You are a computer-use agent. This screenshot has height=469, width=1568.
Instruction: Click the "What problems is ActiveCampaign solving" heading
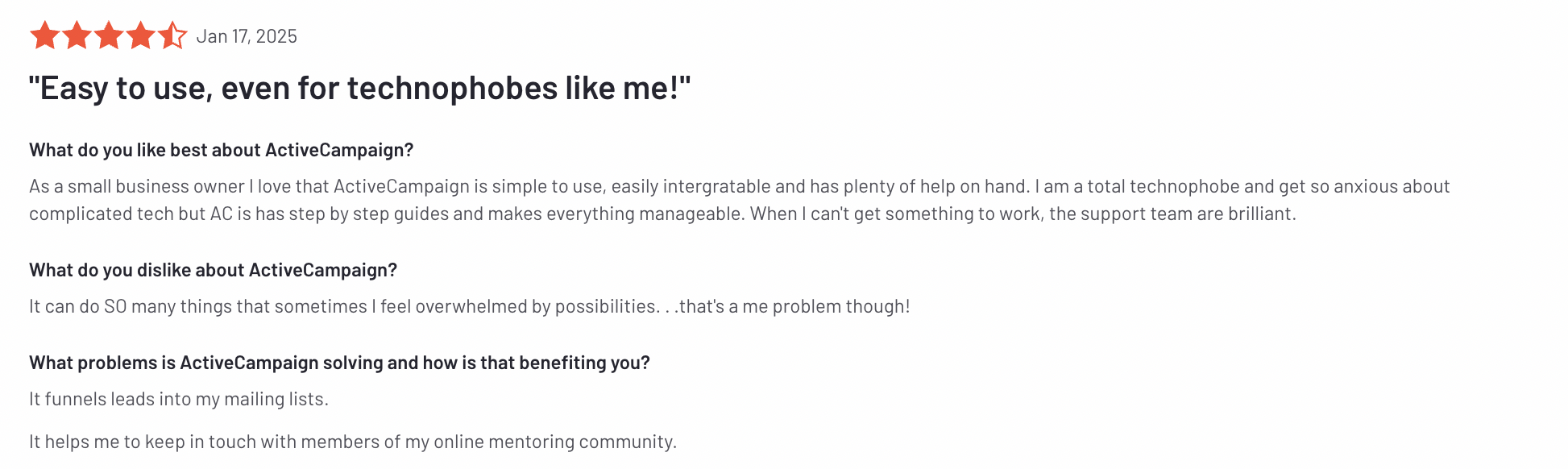click(x=339, y=363)
